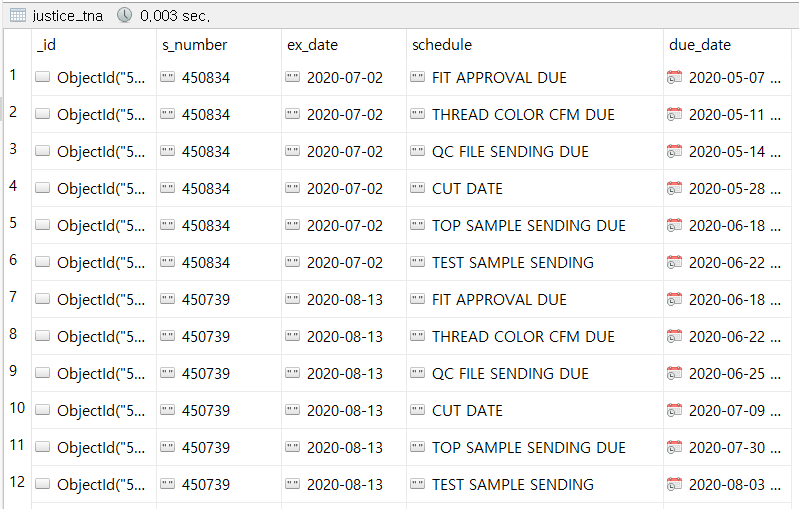Viewport: 799px width, 509px height.
Task: Click the string icon before row 6's TEST SAMPLE SENDING
Action: 418,263
